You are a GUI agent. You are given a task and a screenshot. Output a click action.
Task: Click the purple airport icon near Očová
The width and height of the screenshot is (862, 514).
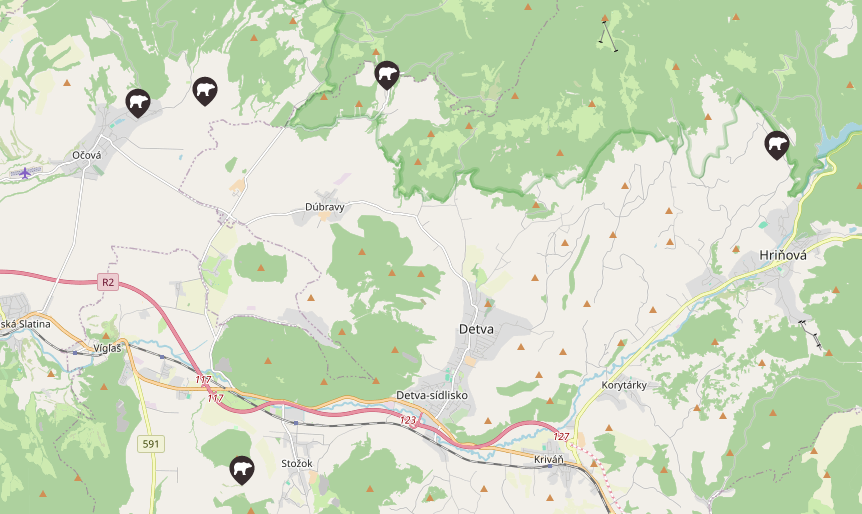pyautogui.click(x=25, y=173)
